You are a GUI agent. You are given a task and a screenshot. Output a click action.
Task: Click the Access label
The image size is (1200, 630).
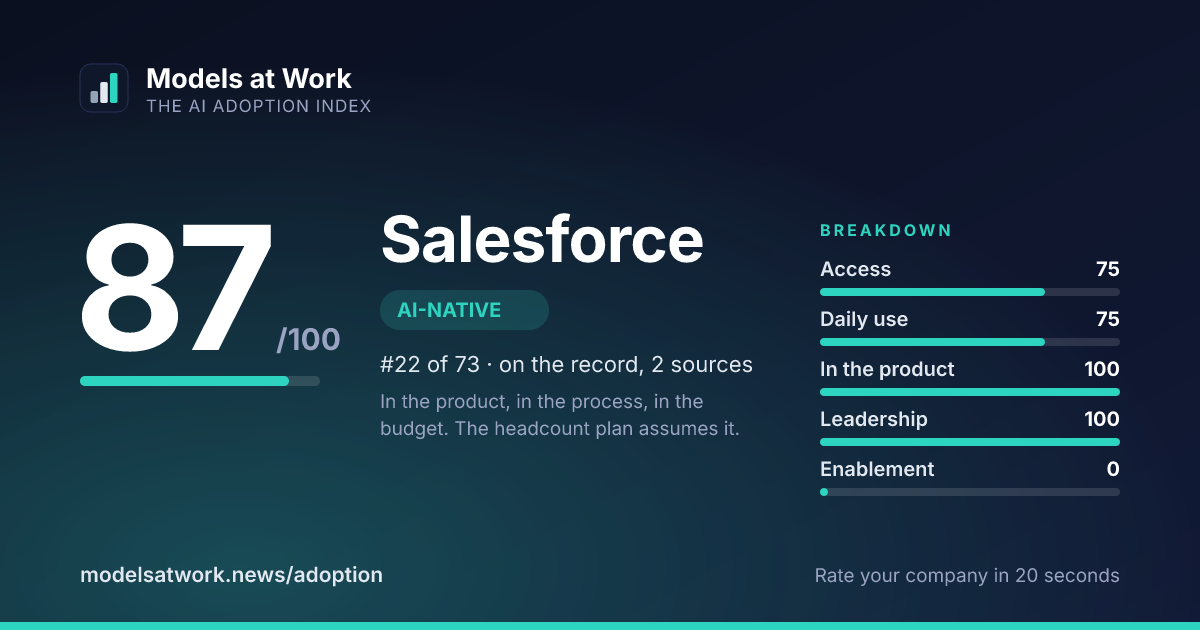tap(855, 269)
